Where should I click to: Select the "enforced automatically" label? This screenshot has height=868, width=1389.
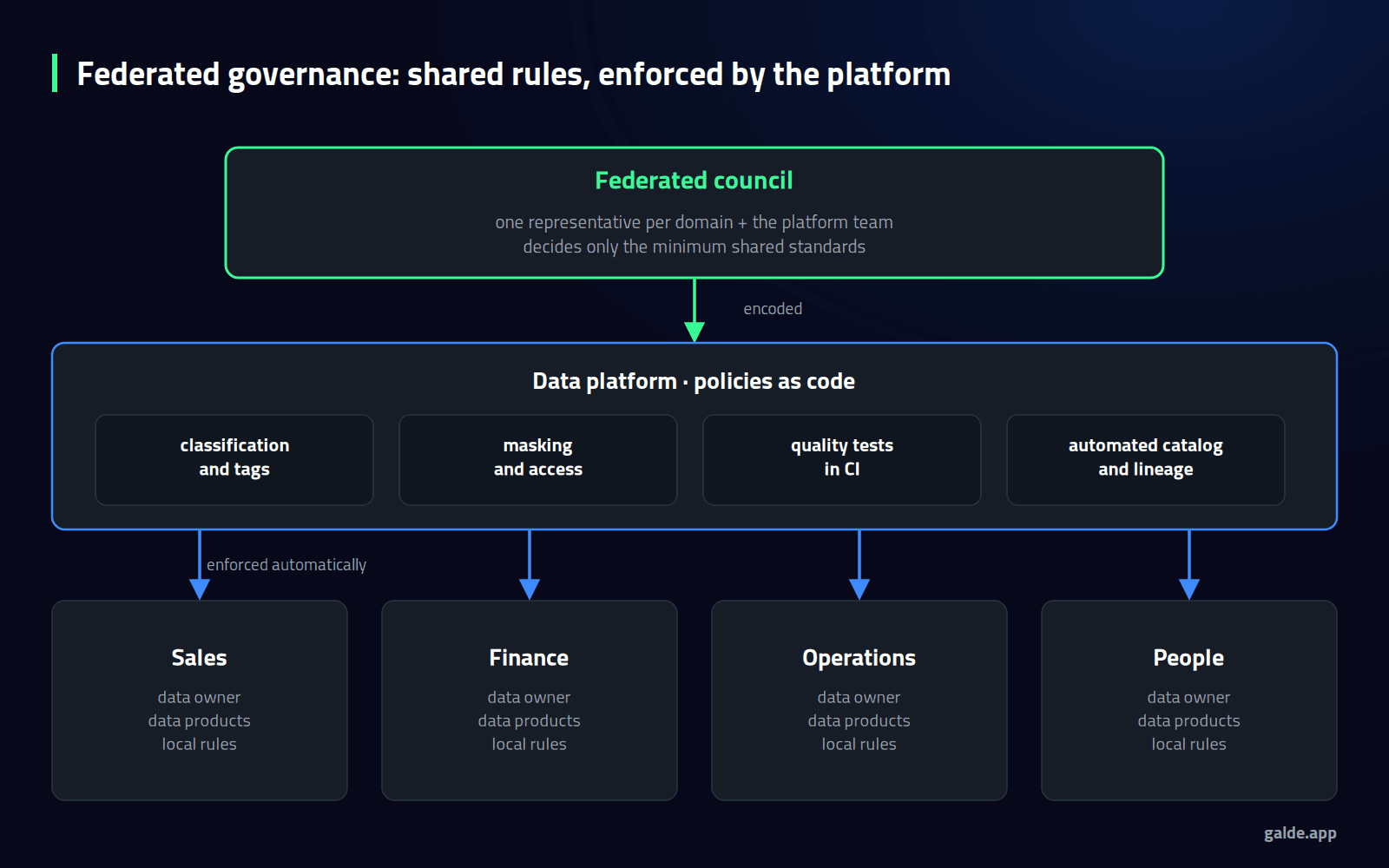tap(286, 565)
